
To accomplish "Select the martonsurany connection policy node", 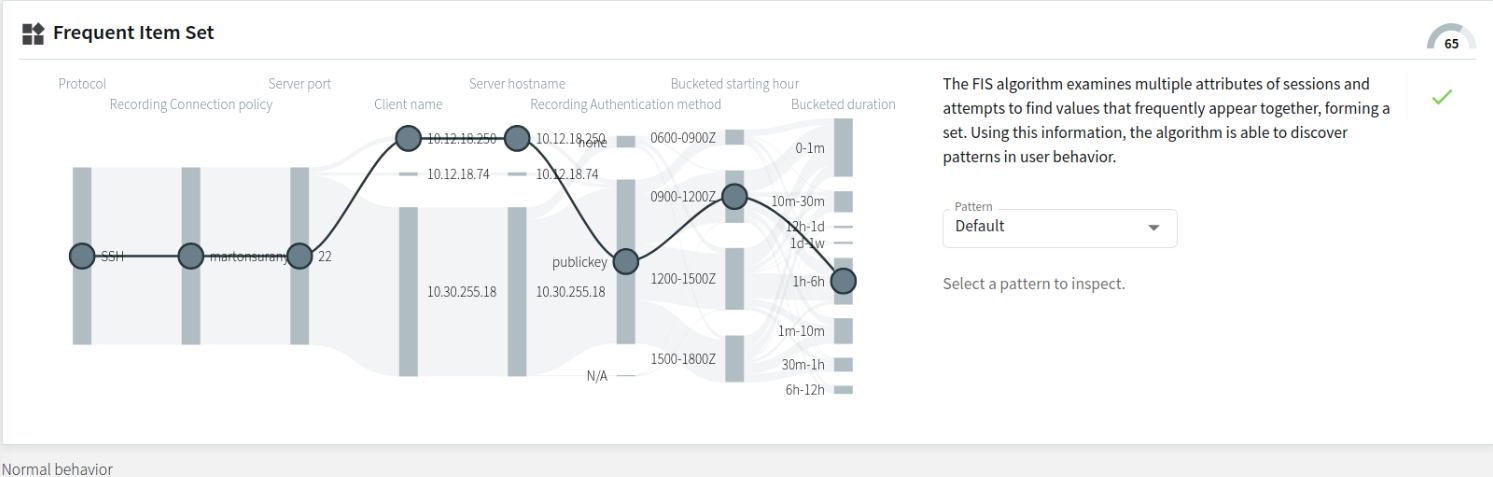I will (x=191, y=256).
